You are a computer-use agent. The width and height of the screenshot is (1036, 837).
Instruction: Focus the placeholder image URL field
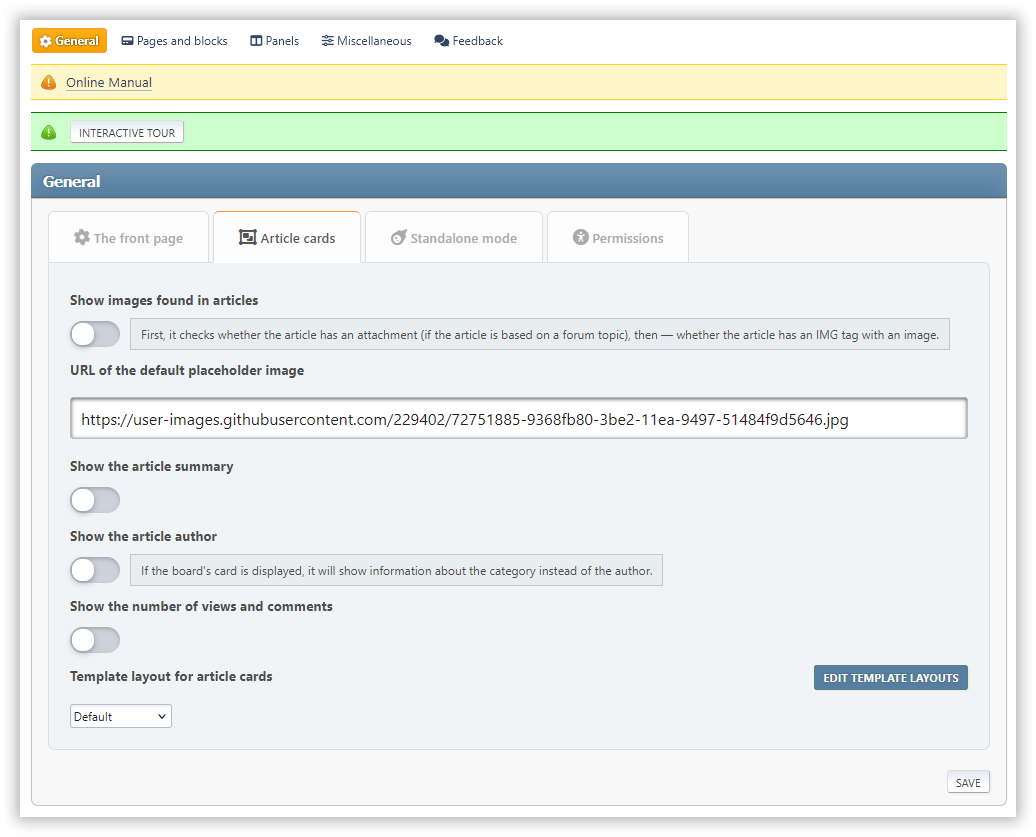coord(519,418)
